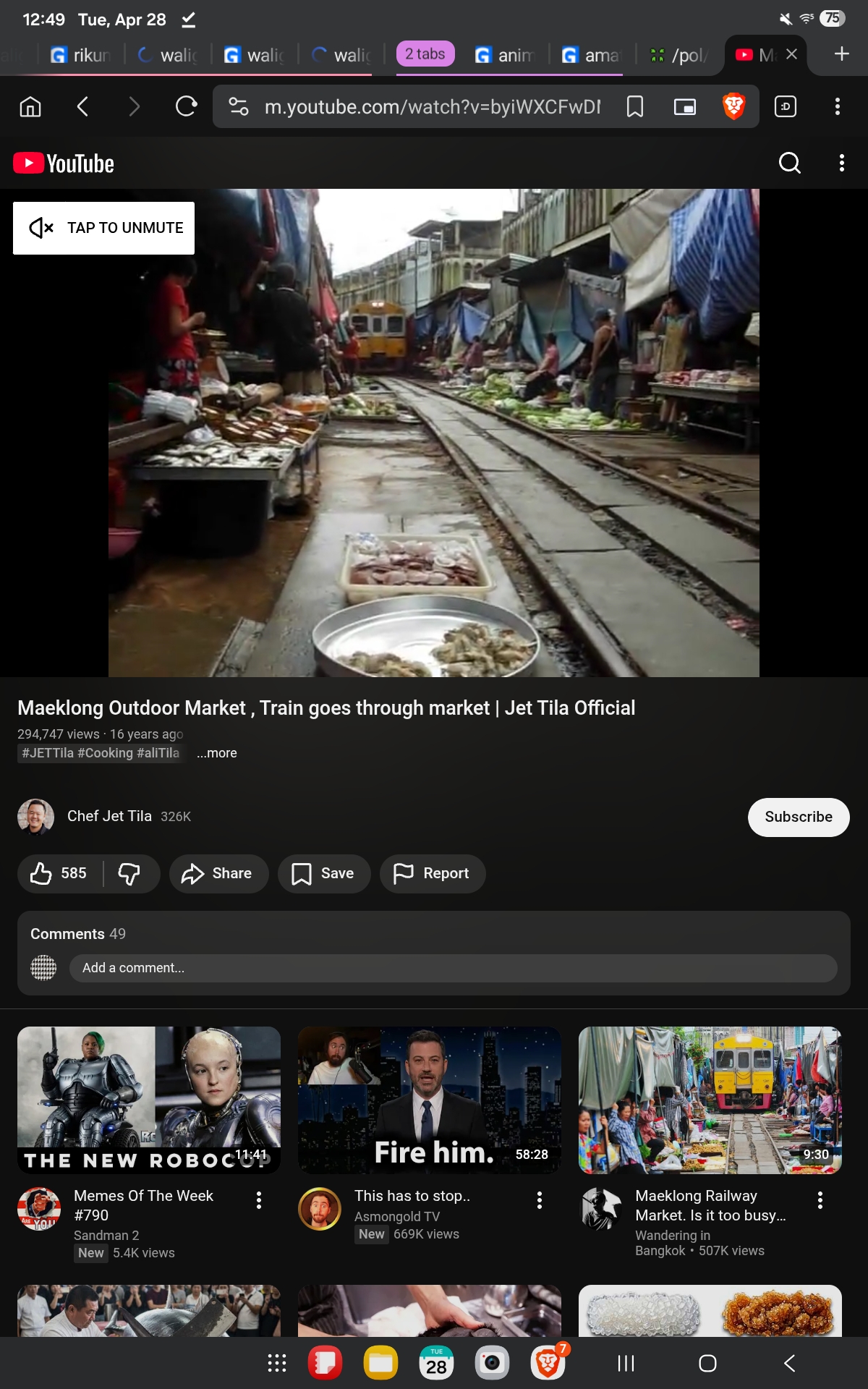Screen dimensions: 868x1389
Task: Open Maeklong Railway Market video thumbnail
Action: (710, 1100)
